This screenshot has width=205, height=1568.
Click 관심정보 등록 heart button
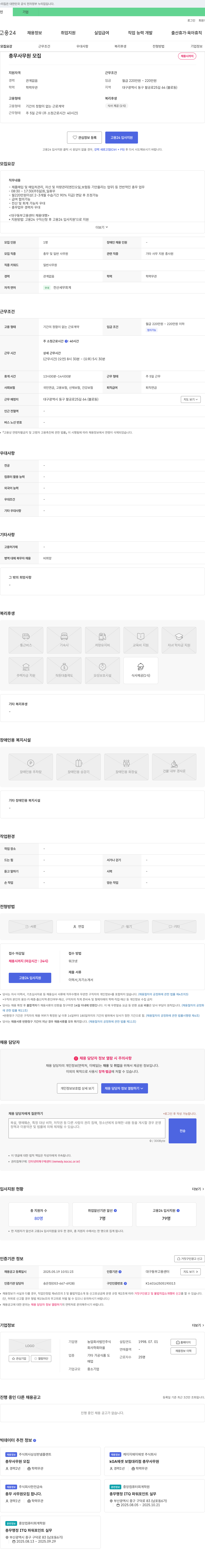pos(84,138)
